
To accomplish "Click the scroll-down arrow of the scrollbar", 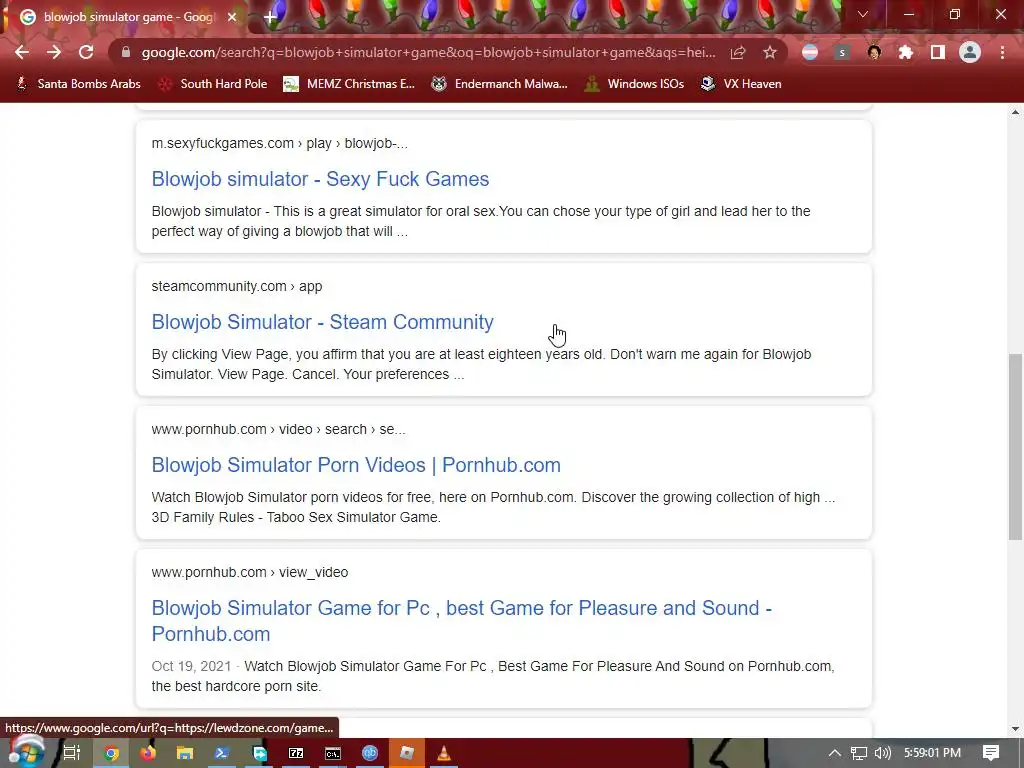I will coord(1015,729).
